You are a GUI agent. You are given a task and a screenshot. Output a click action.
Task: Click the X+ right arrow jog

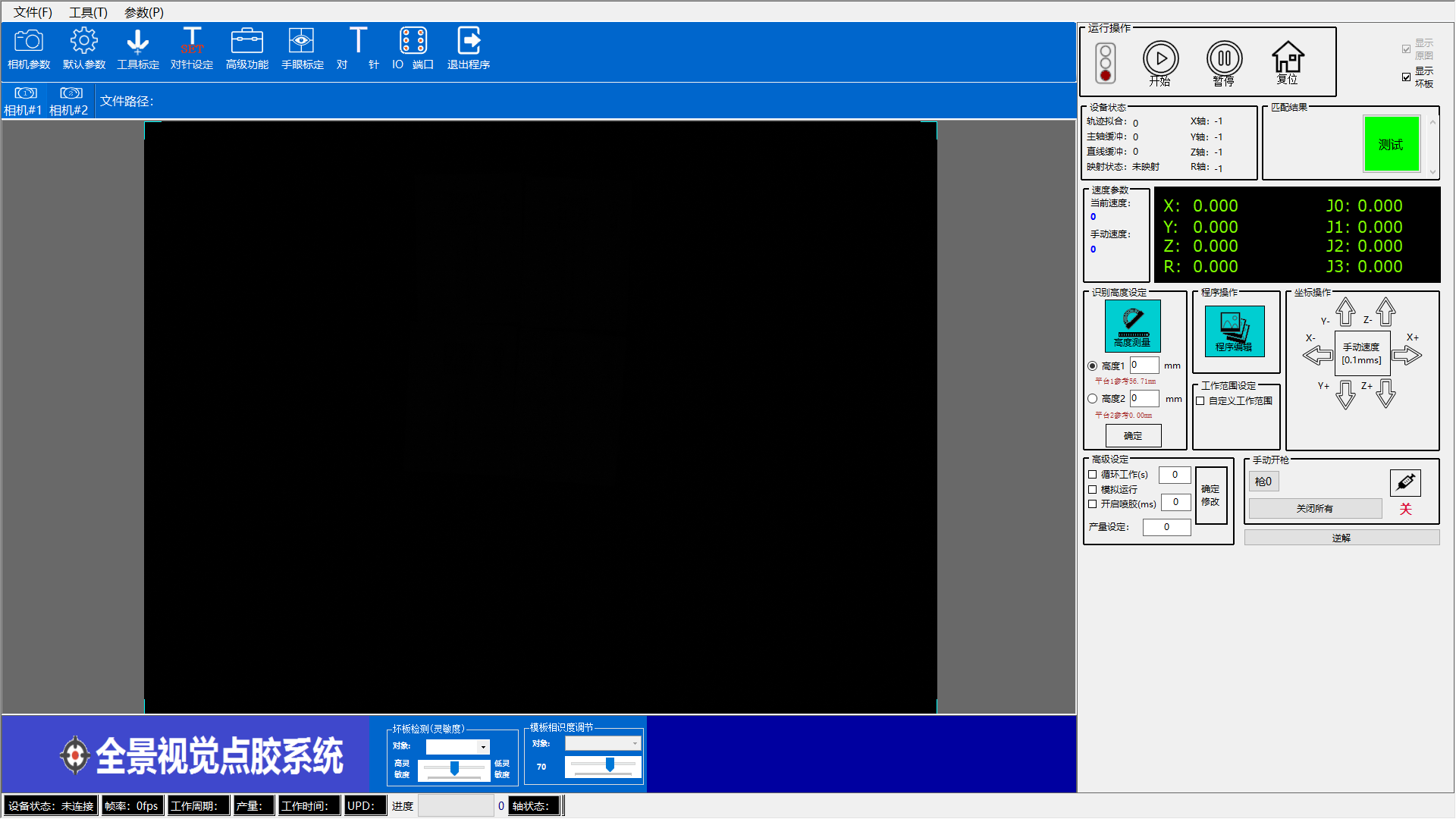click(1407, 355)
